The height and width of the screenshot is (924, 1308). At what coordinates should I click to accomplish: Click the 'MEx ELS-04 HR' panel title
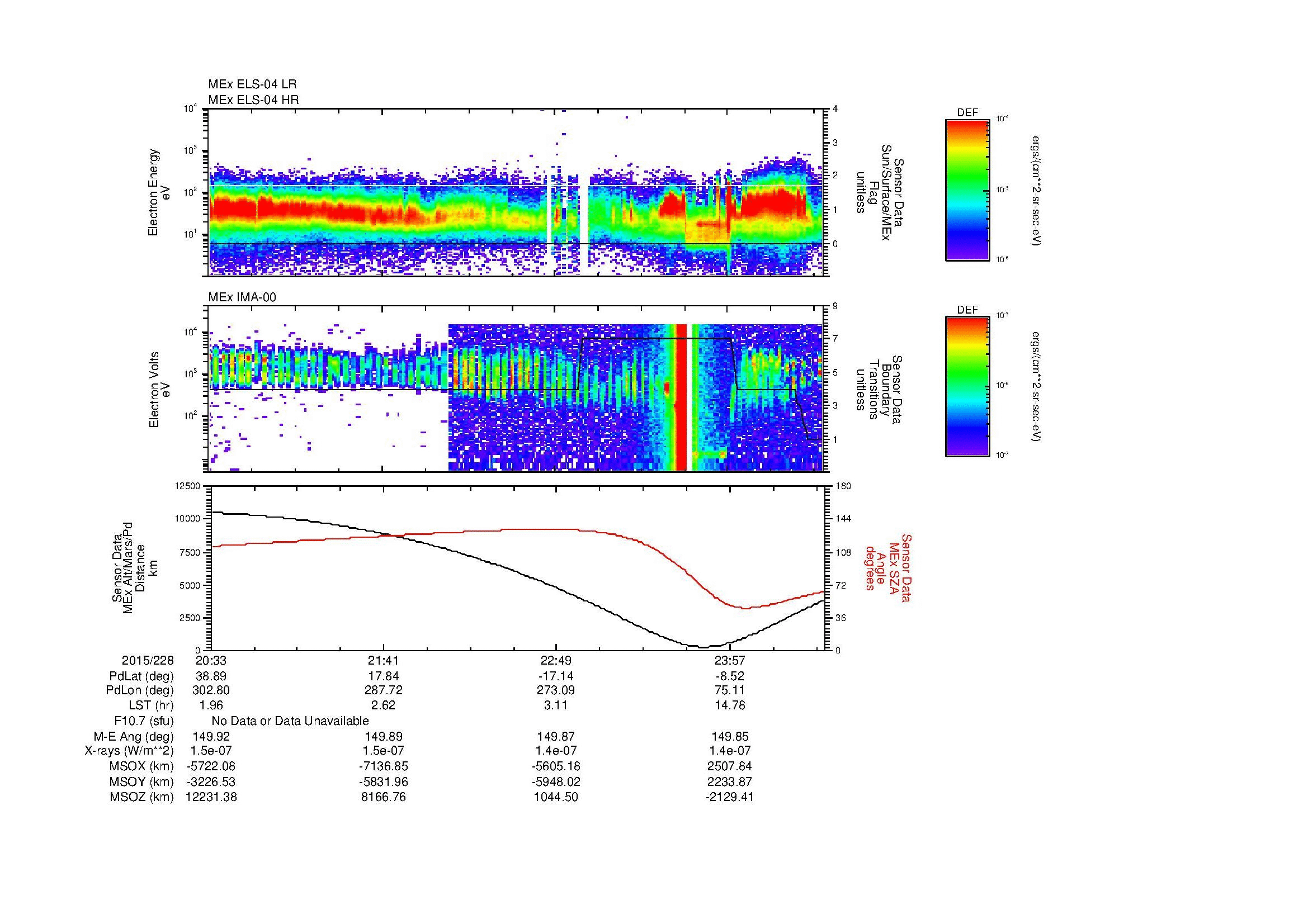point(253,99)
